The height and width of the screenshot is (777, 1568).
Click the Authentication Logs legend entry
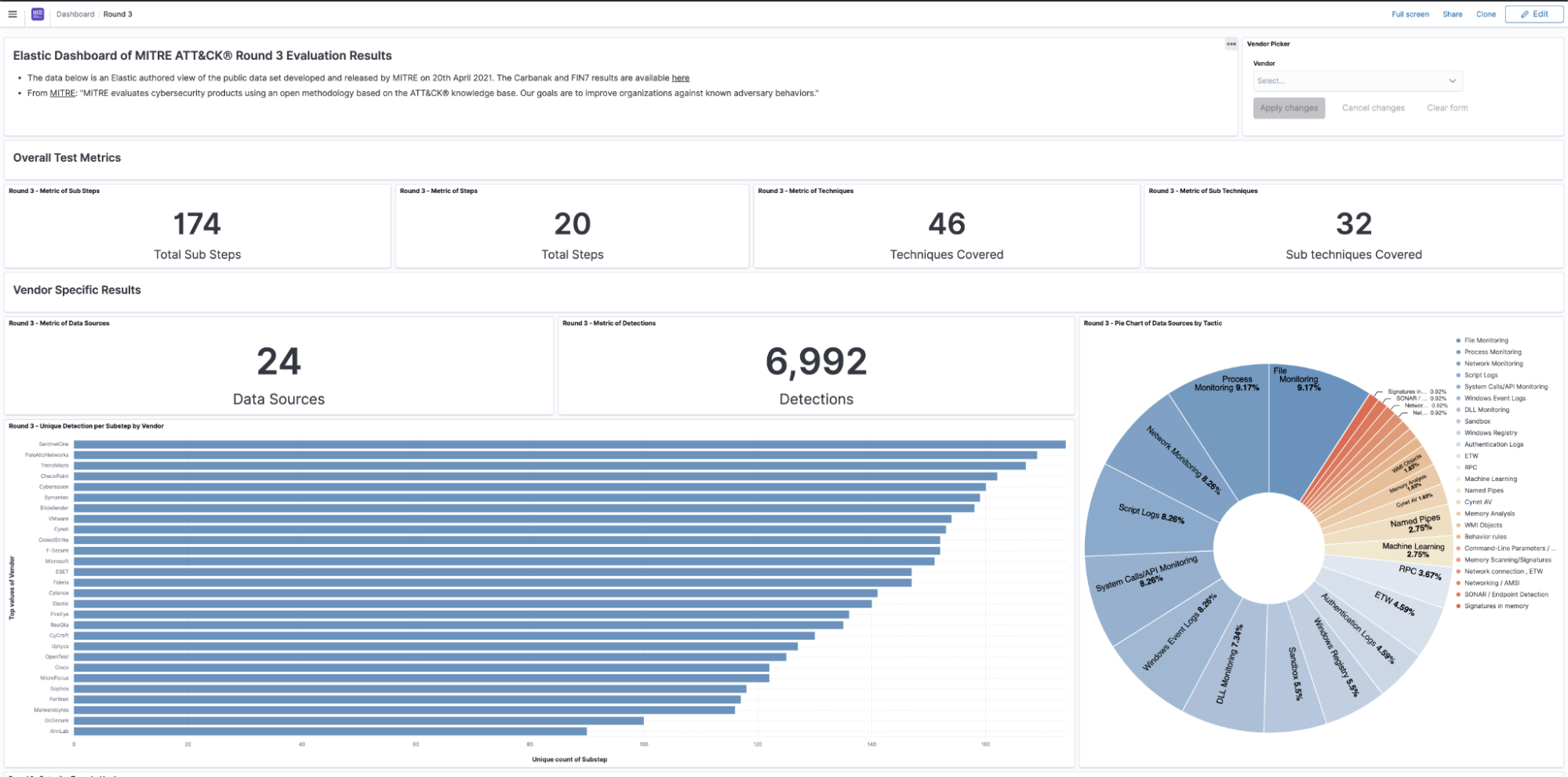(1493, 444)
